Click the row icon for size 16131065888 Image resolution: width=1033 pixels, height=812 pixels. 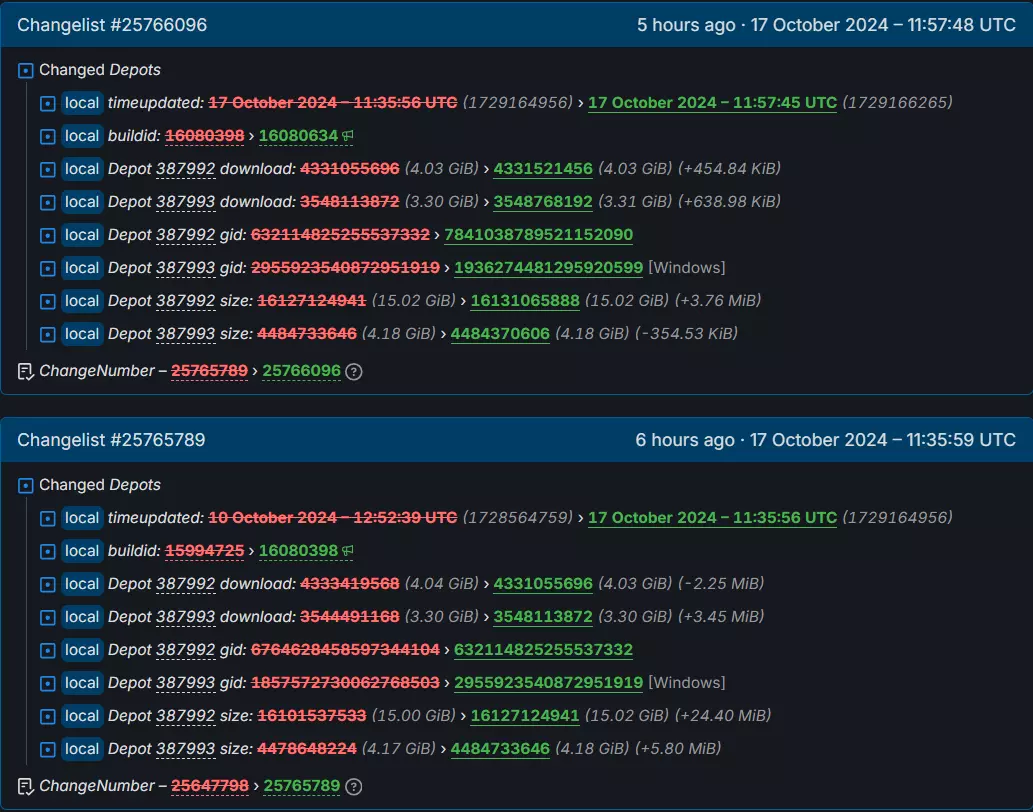click(x=47, y=301)
